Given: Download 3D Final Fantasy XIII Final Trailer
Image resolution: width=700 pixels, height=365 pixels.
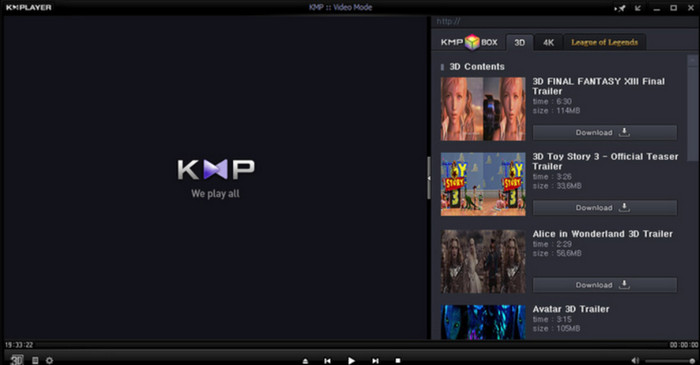Looking at the screenshot, I should click(604, 133).
